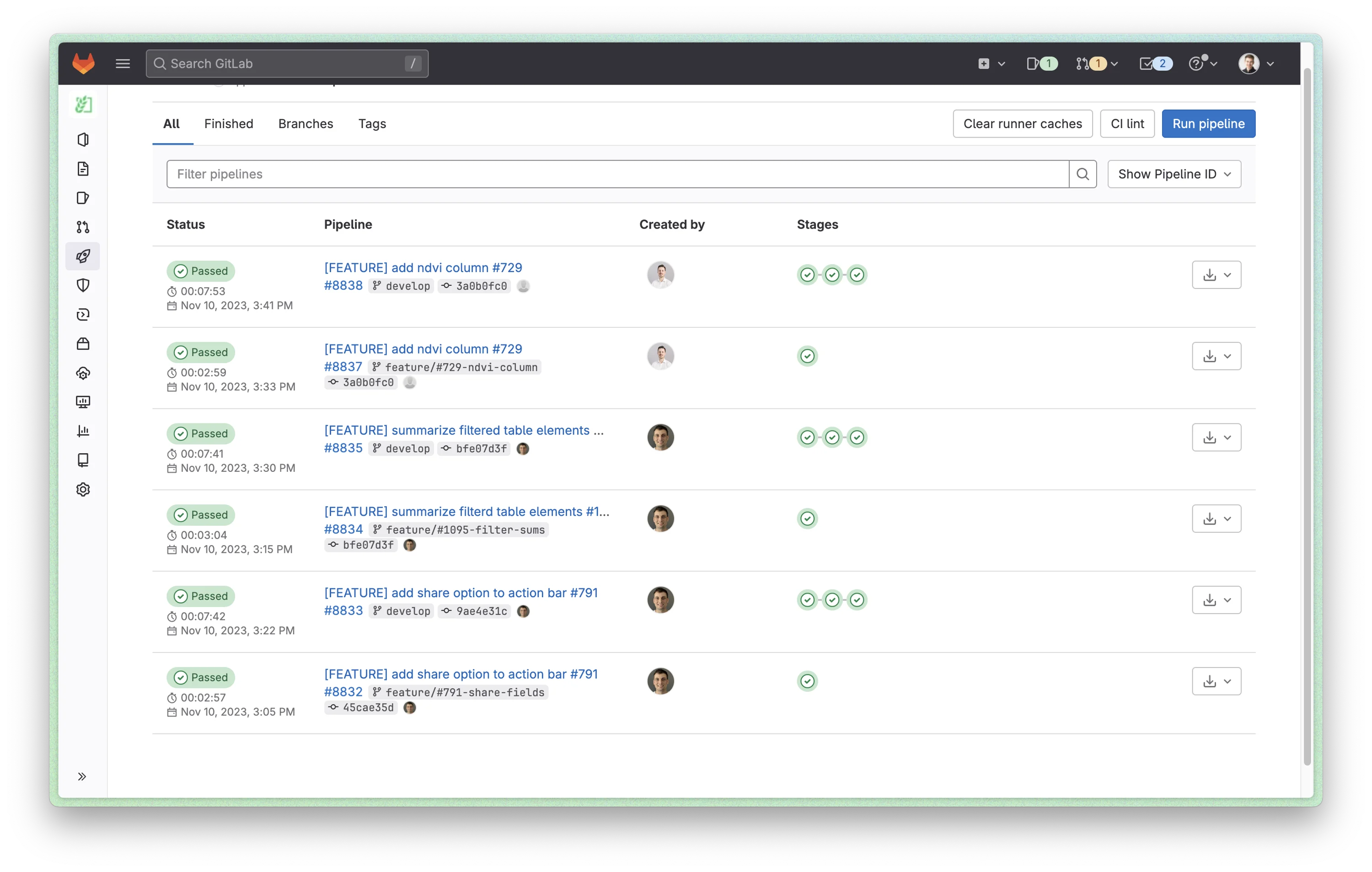The image size is (1372, 872).
Task: Open the artifacts download dropdown for pipeline #8838
Action: (x=1217, y=275)
